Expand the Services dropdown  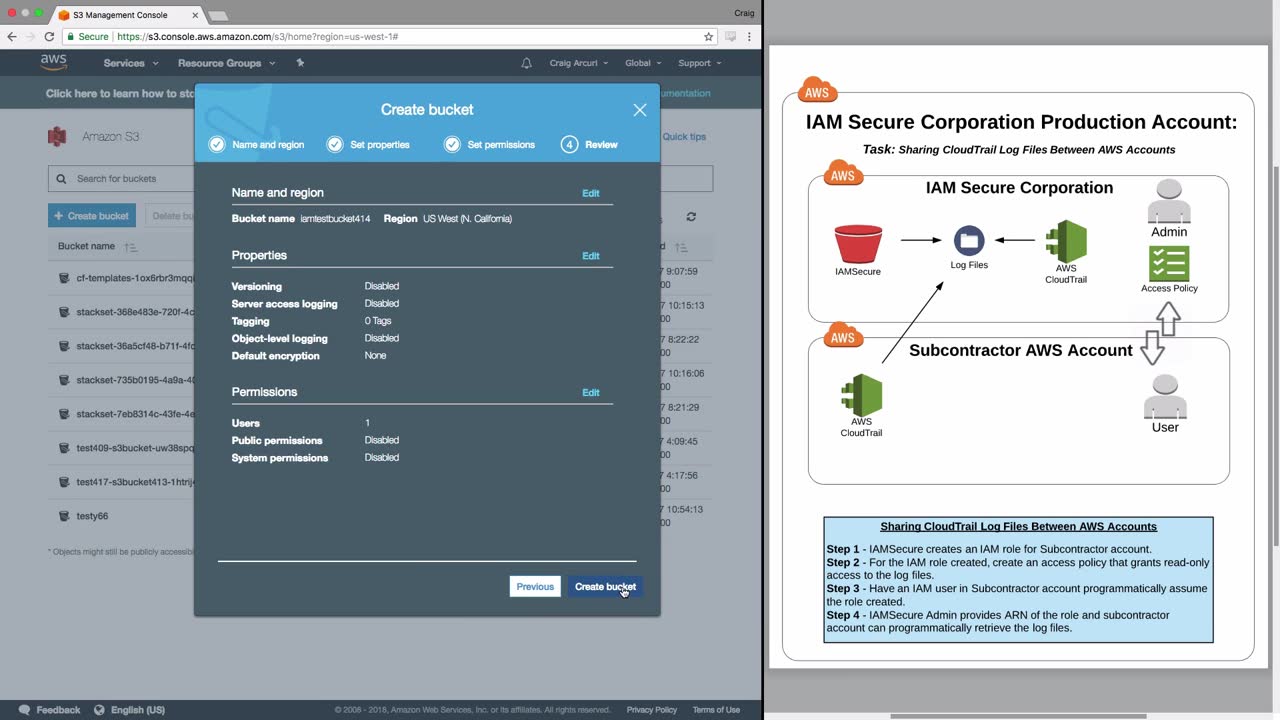pos(131,63)
